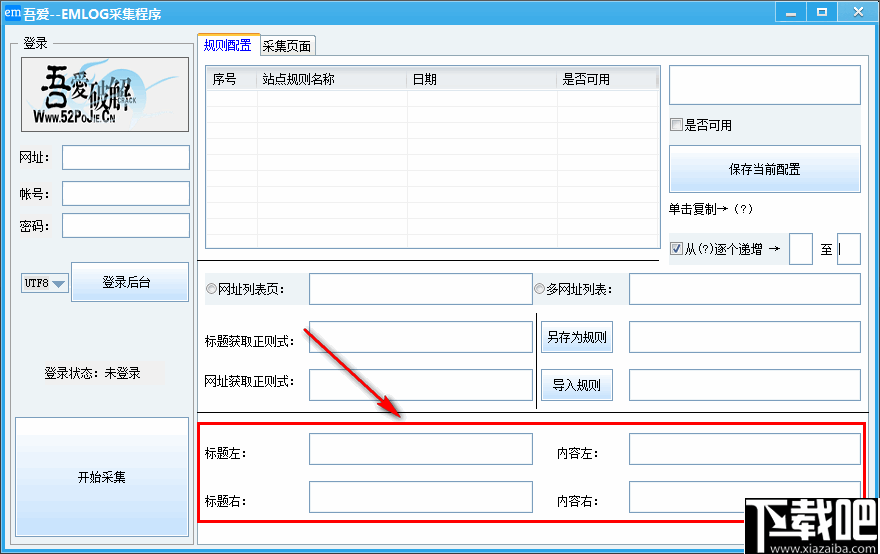Focus the 帐号 input field
880x554 pixels.
click(x=126, y=194)
